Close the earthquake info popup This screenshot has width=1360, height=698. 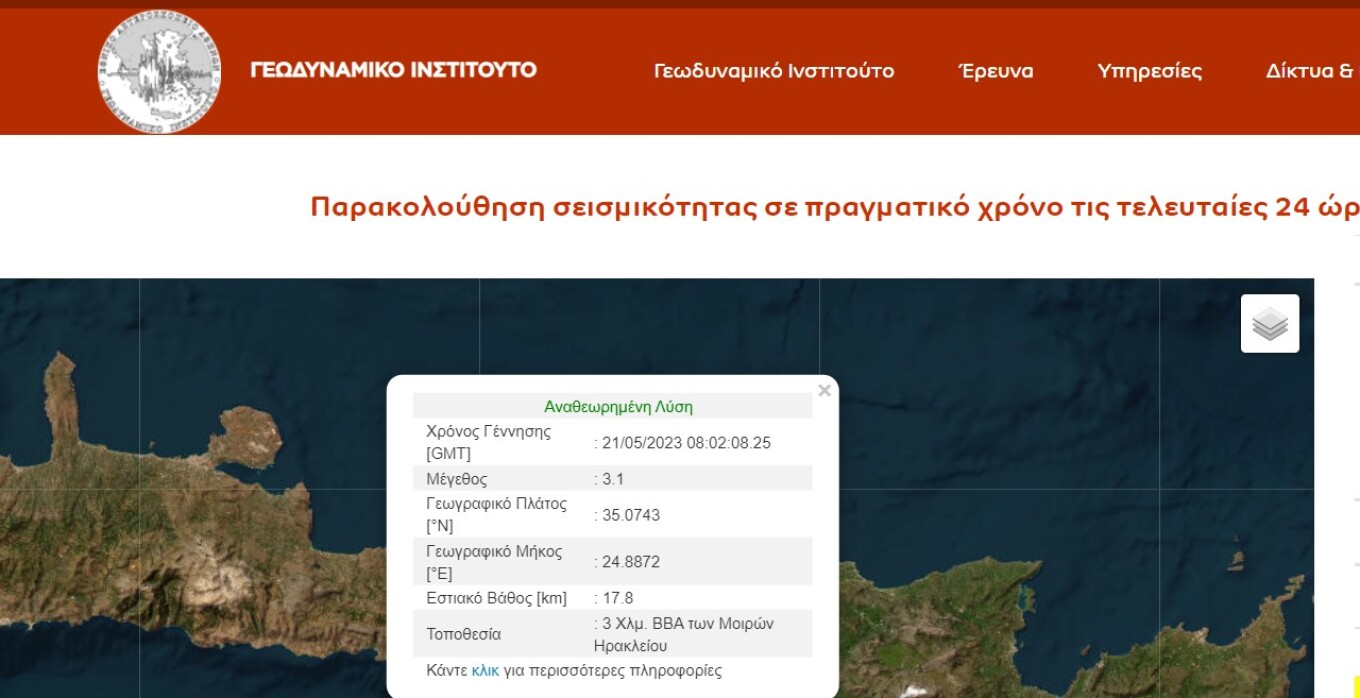point(824,391)
